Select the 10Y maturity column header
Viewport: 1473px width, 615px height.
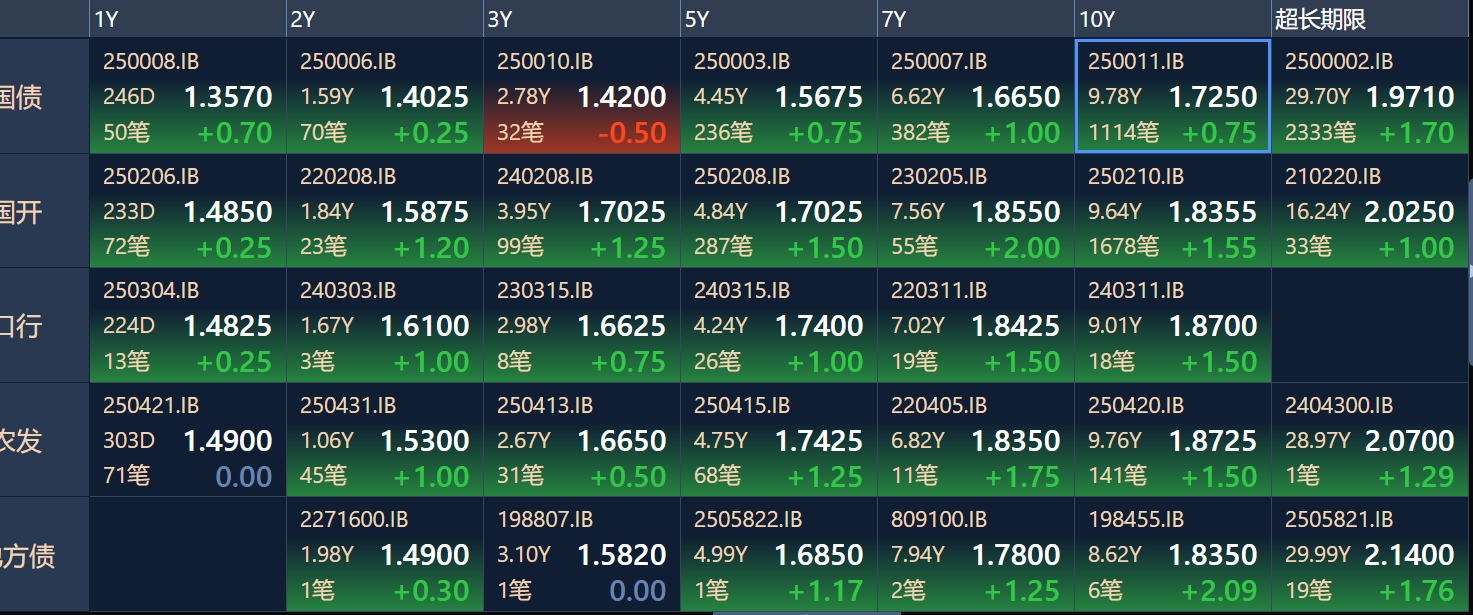(1173, 18)
